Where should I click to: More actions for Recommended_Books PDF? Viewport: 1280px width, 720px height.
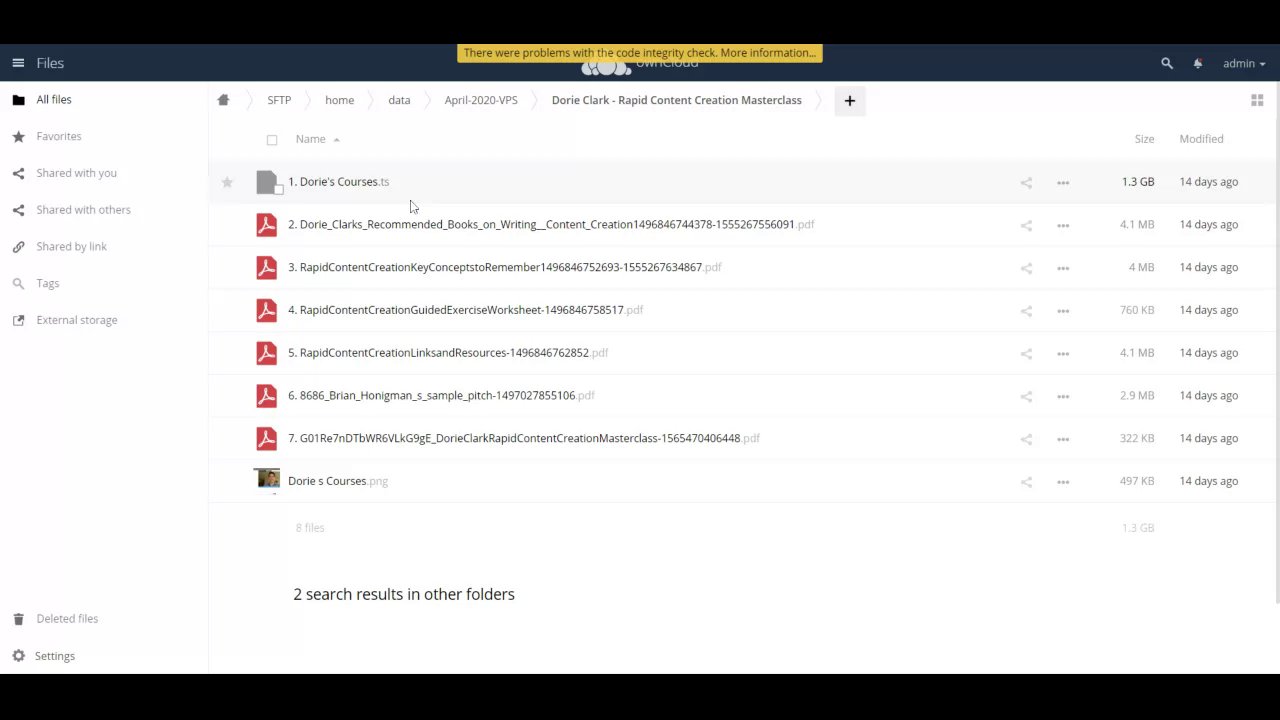click(1063, 226)
